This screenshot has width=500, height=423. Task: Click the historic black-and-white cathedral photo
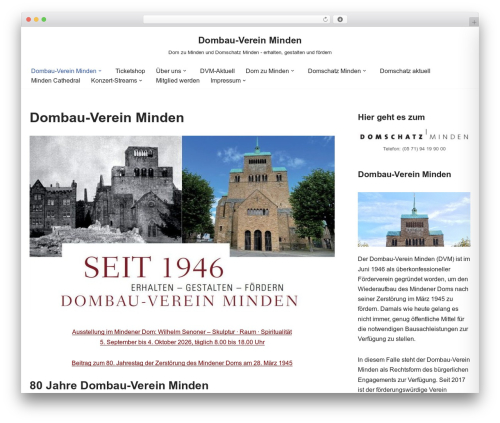(x=106, y=189)
